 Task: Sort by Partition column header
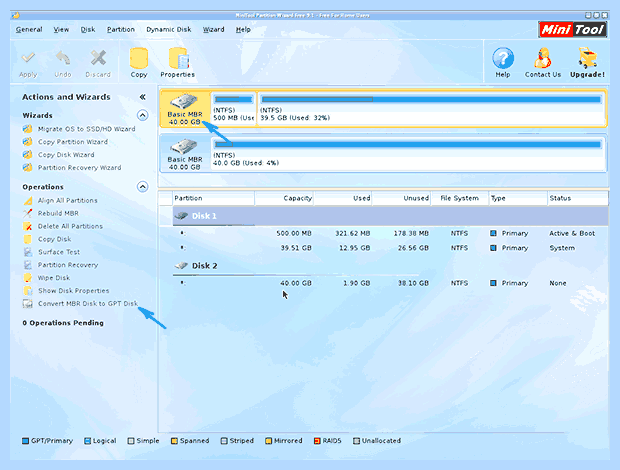(x=214, y=198)
